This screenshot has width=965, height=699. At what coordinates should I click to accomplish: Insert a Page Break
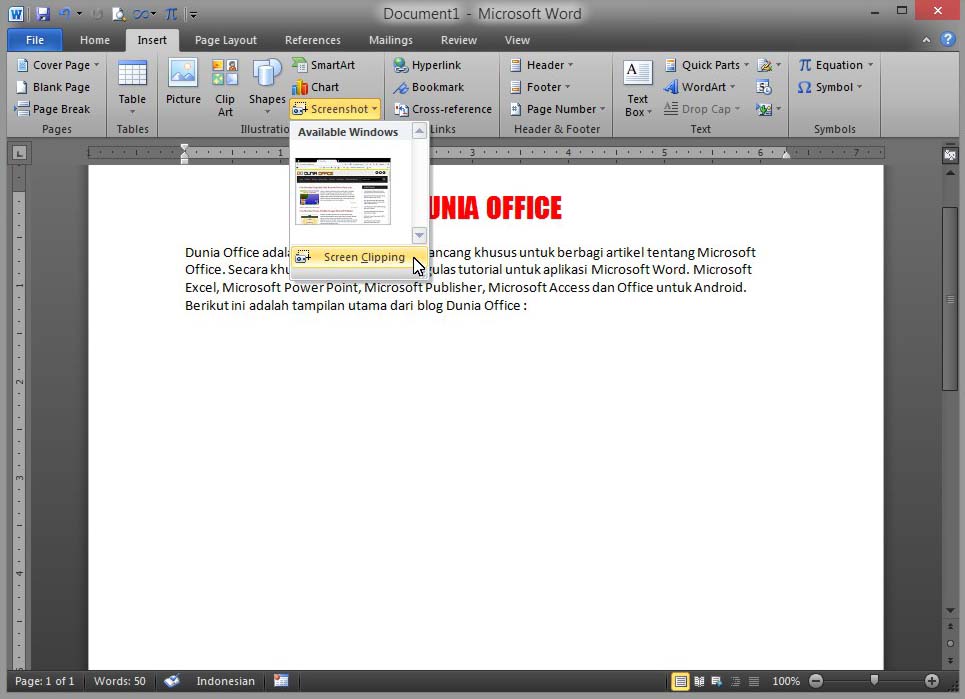click(53, 109)
